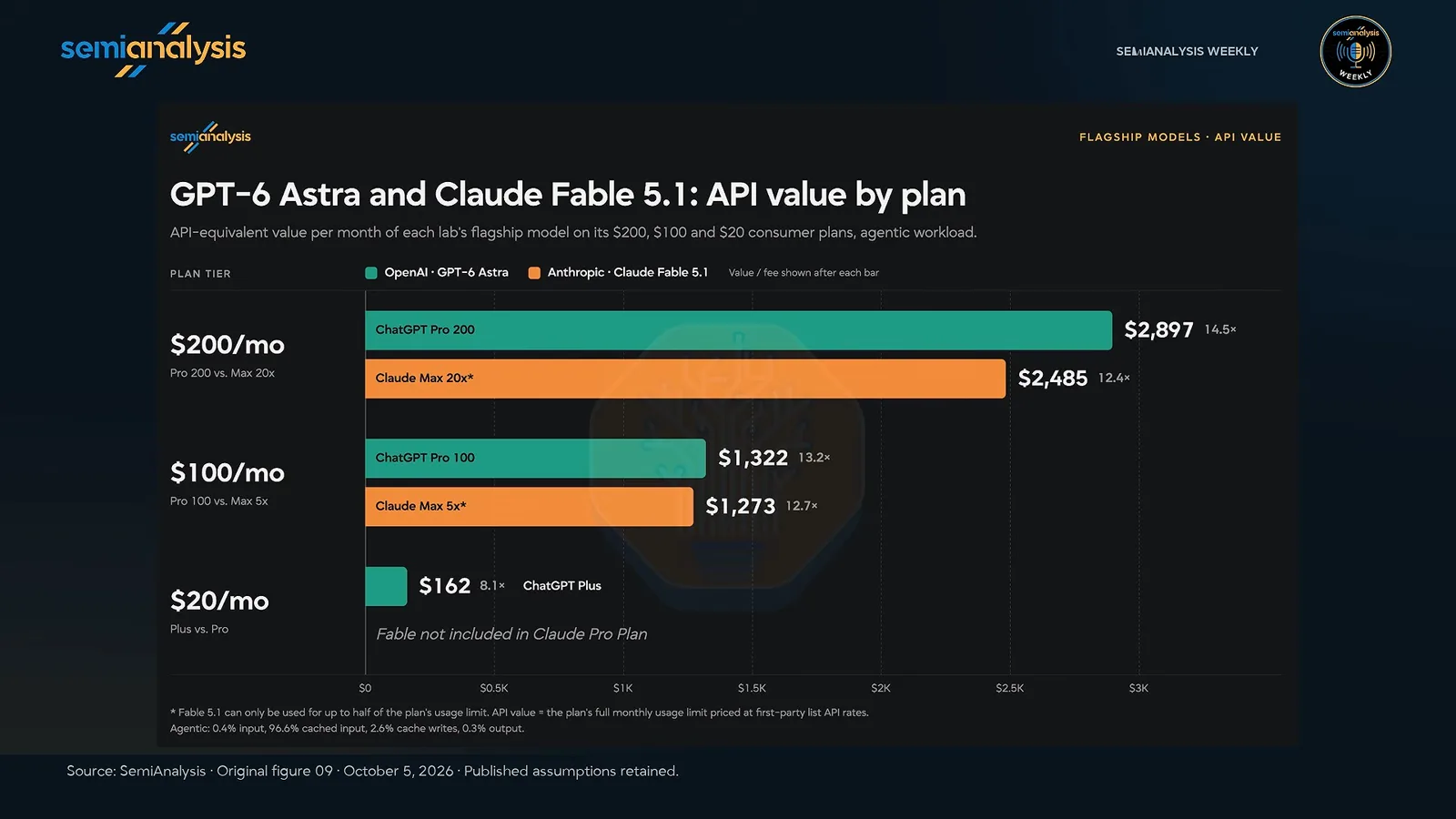Click the "OpenAI · GPT-6 Astra" legend label
1456x819 pixels.
pos(446,273)
